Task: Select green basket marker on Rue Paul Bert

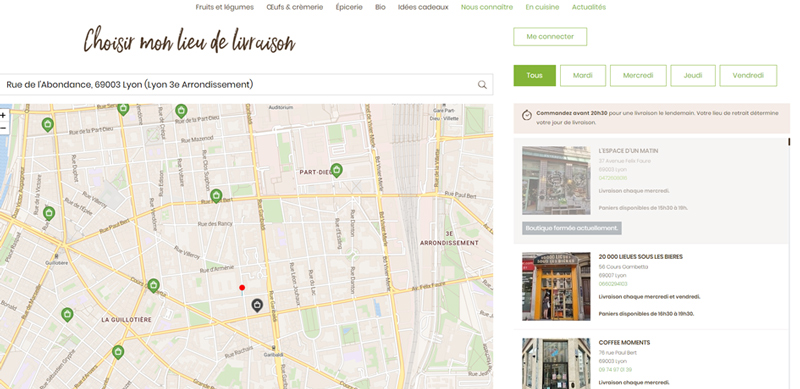Action: pos(216,196)
